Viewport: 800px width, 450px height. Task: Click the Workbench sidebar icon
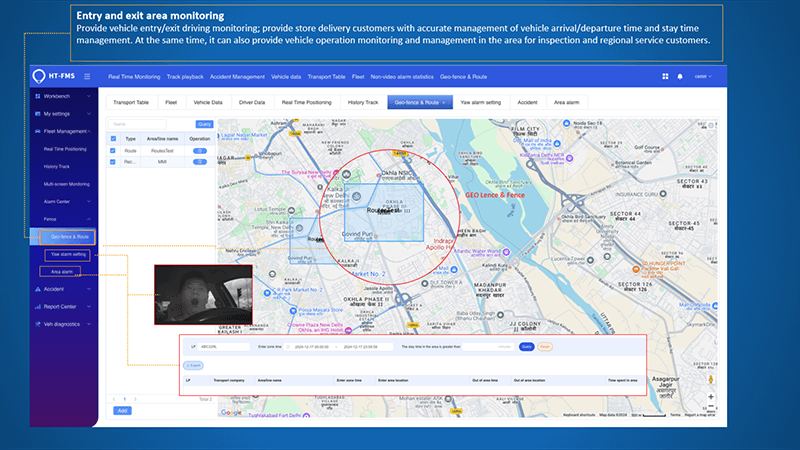point(38,96)
